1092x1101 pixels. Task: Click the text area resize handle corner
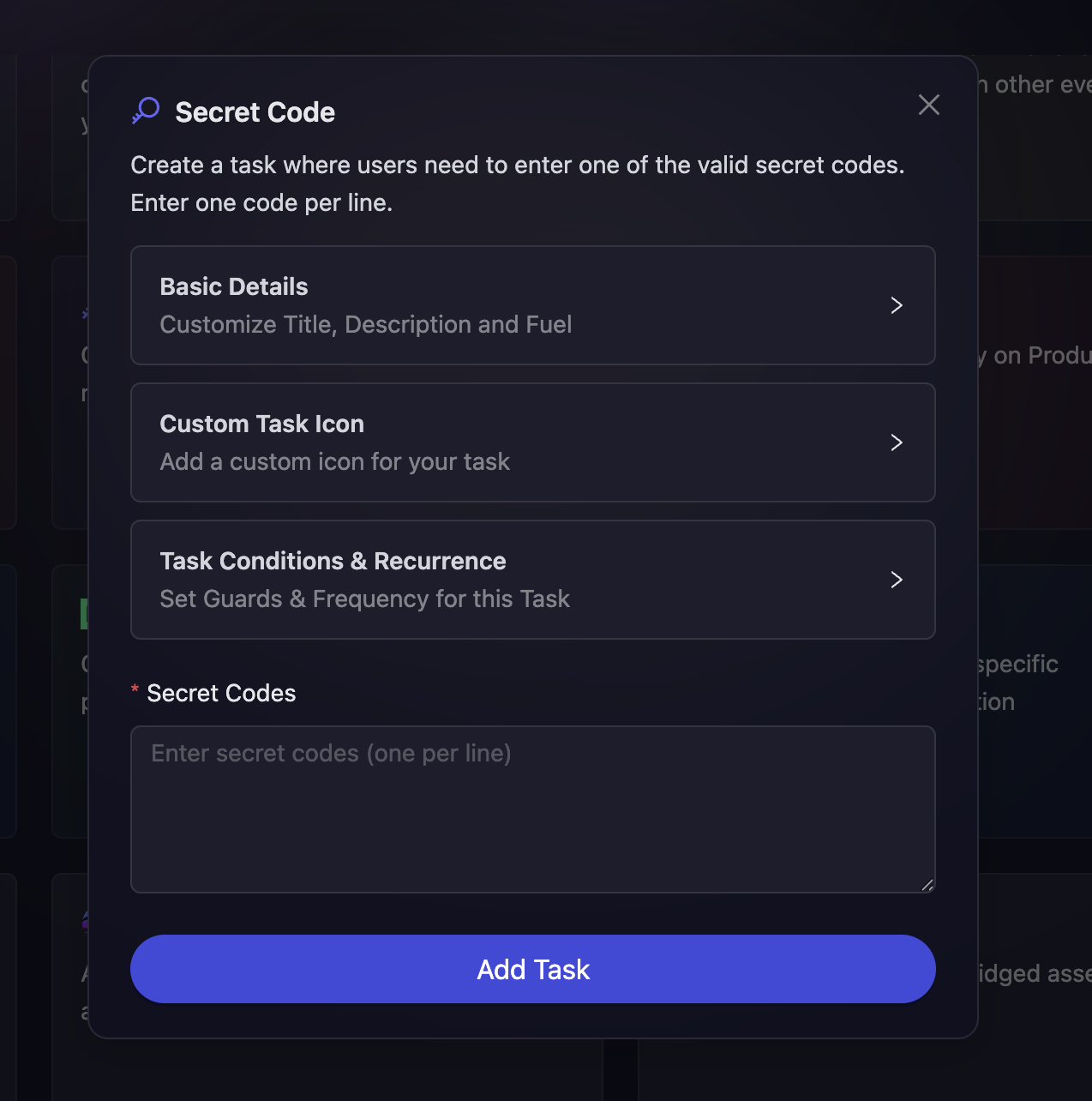click(x=927, y=885)
